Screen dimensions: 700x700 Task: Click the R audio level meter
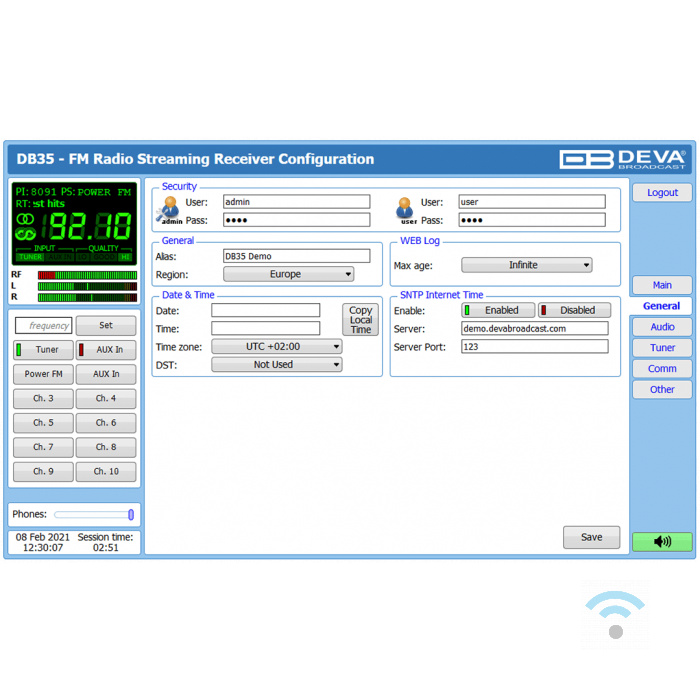(88, 297)
